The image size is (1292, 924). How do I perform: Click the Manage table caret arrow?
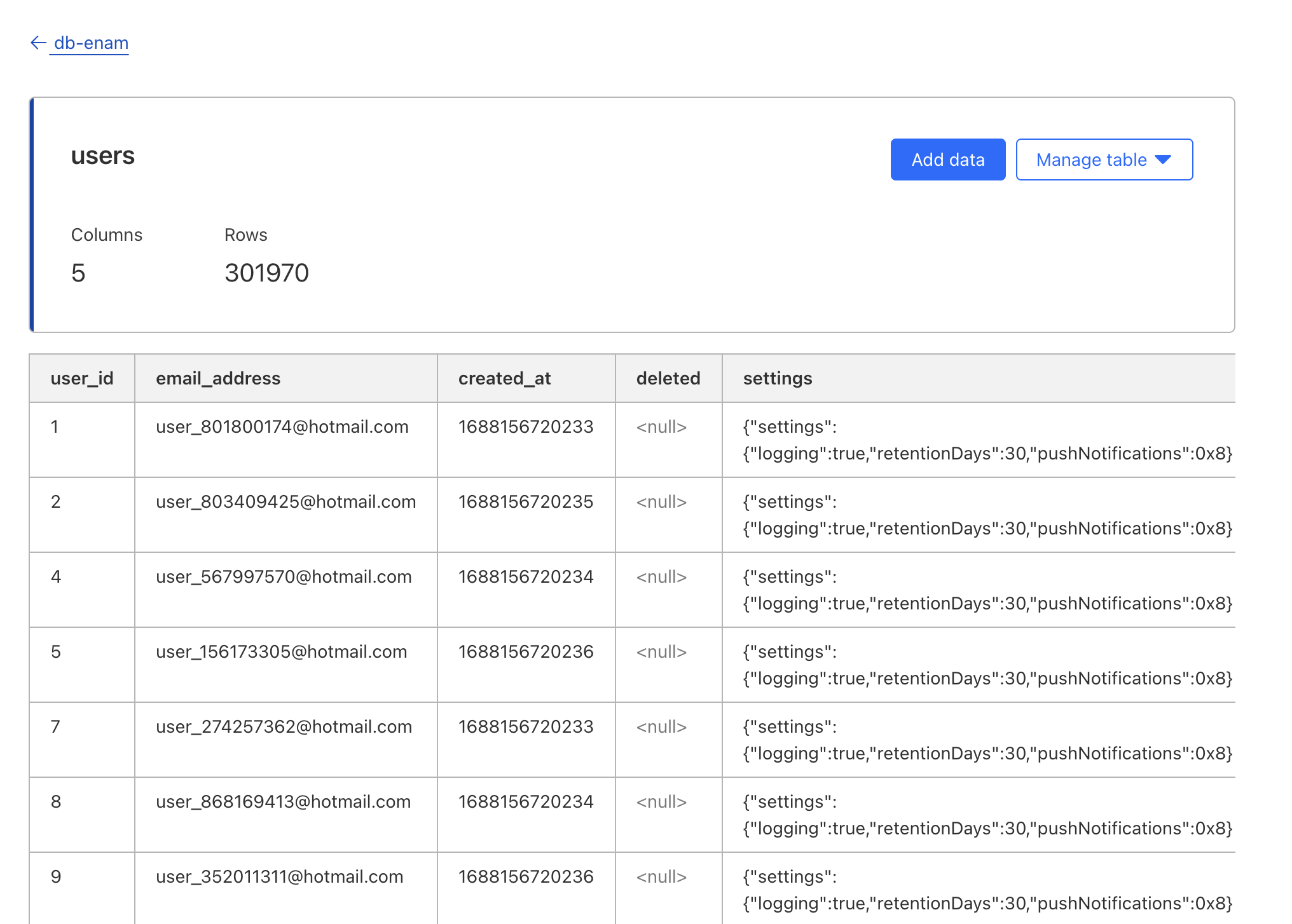click(1163, 160)
